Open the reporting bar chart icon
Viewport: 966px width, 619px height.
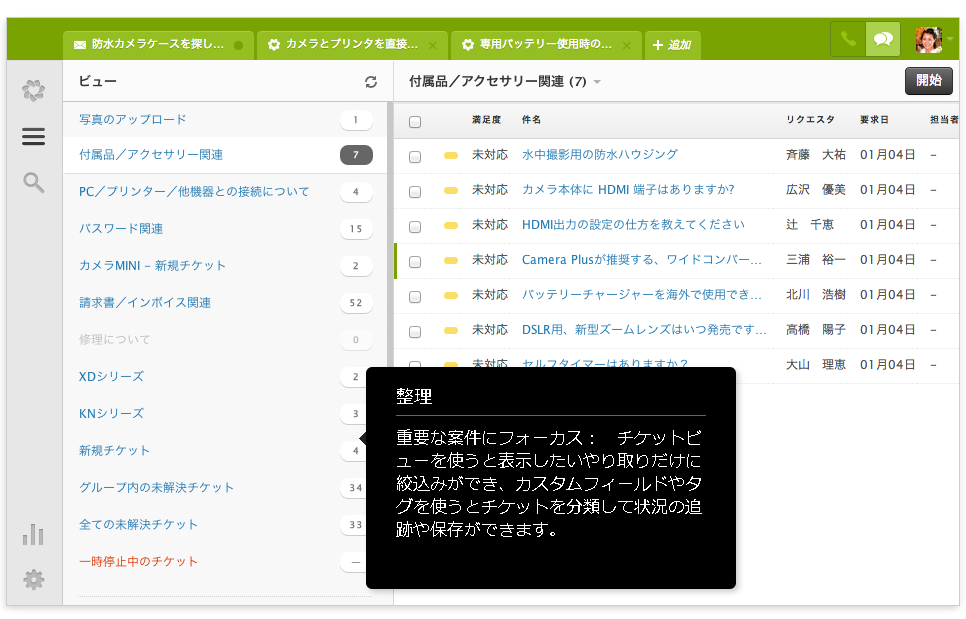(33, 535)
